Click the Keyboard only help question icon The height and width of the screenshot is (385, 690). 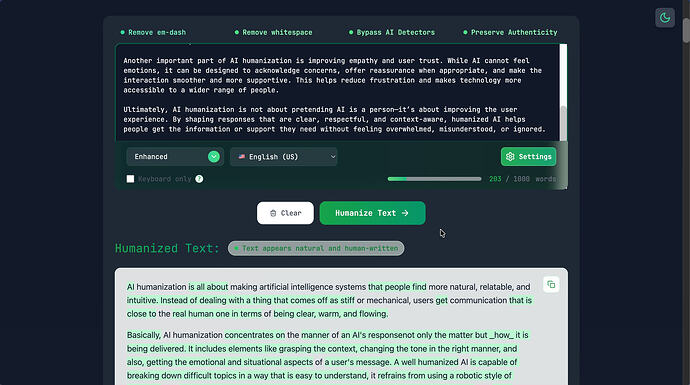[199, 179]
